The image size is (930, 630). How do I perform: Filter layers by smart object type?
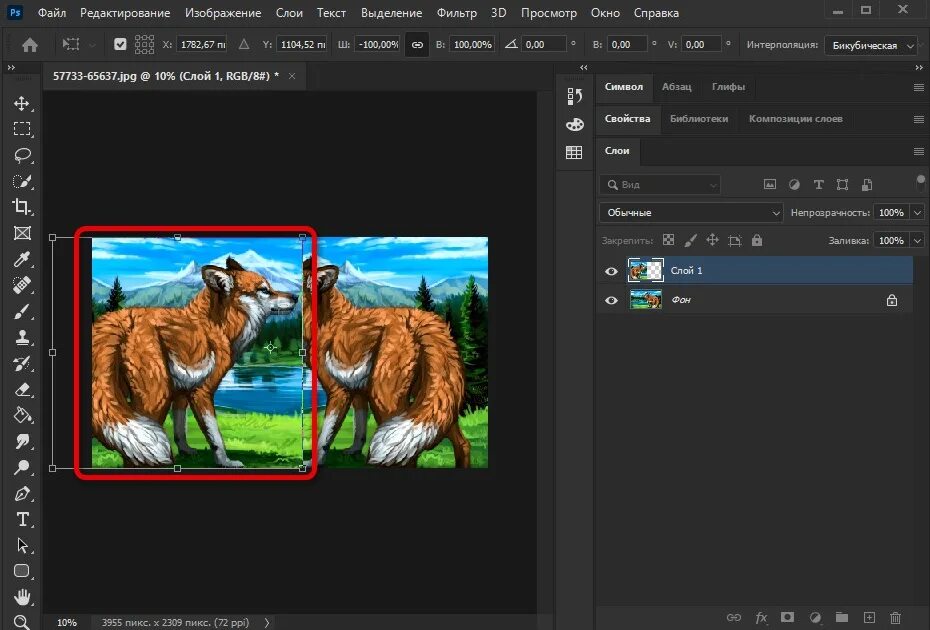pos(867,184)
